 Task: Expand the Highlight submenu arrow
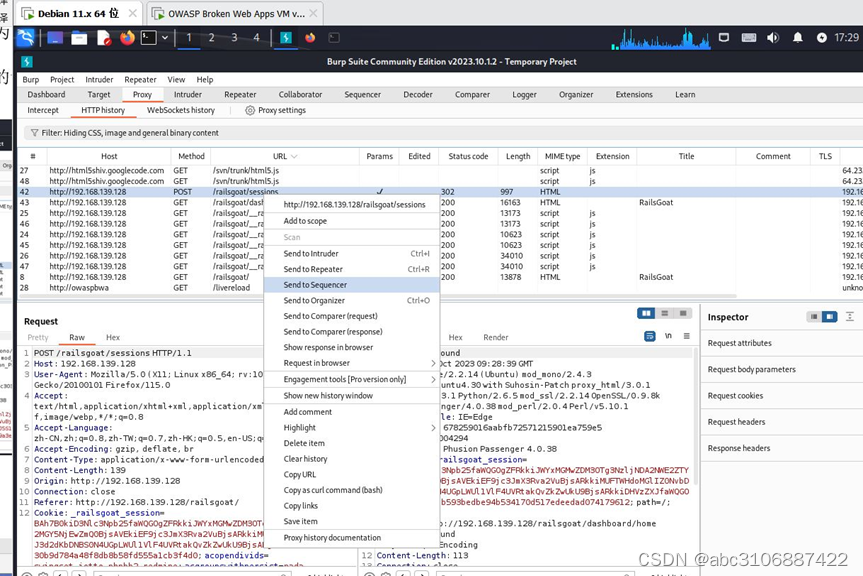pos(433,428)
